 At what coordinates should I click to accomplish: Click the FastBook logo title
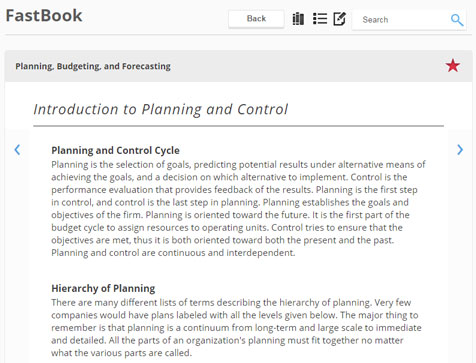(44, 16)
